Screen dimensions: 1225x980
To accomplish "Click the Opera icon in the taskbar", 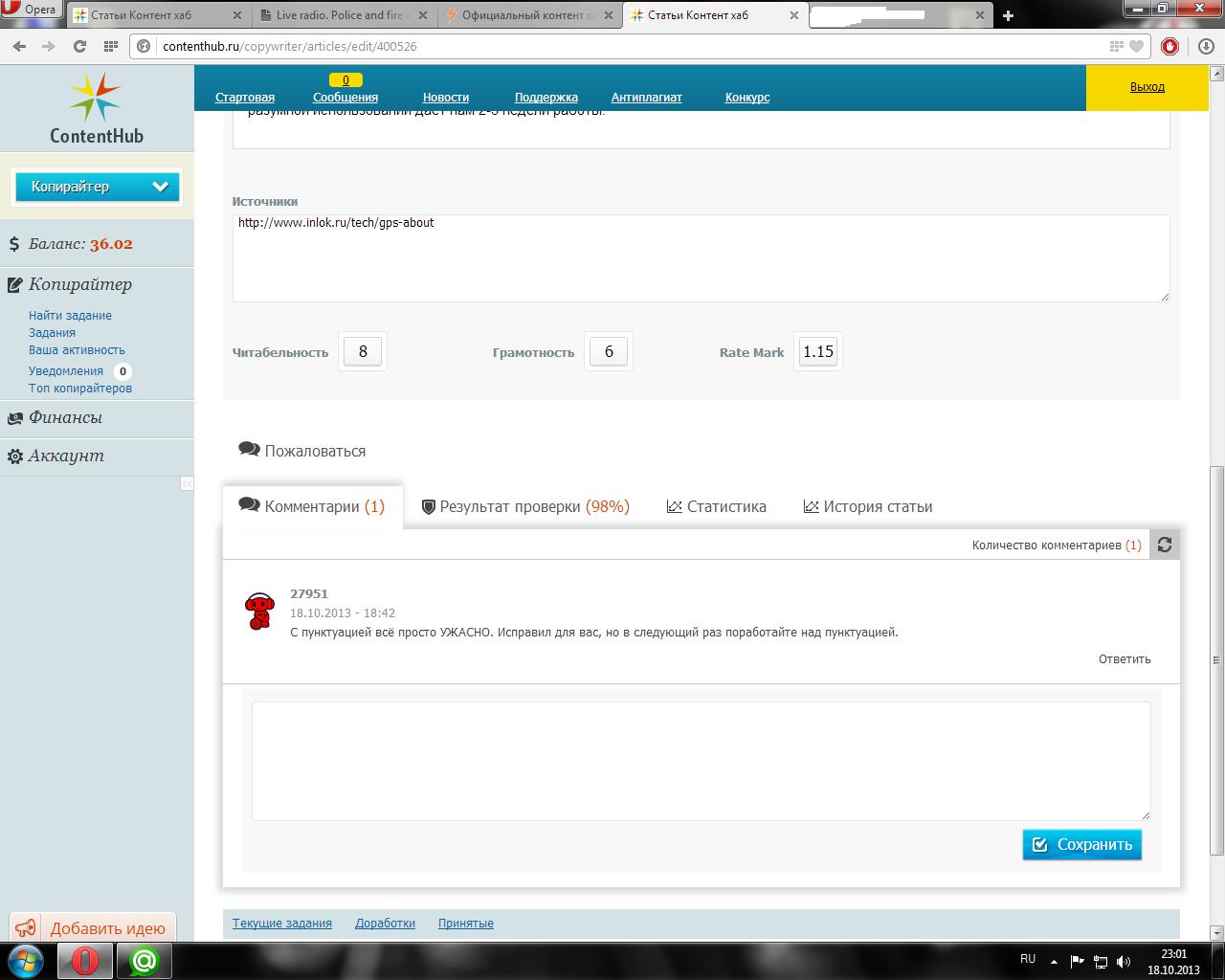I will pos(84,960).
